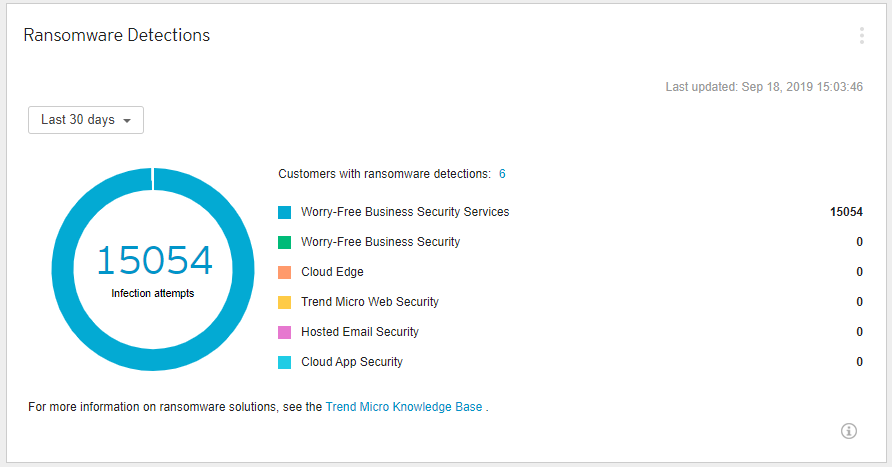892x467 pixels.
Task: Click the orange Cloud Edge swatch
Action: click(285, 272)
